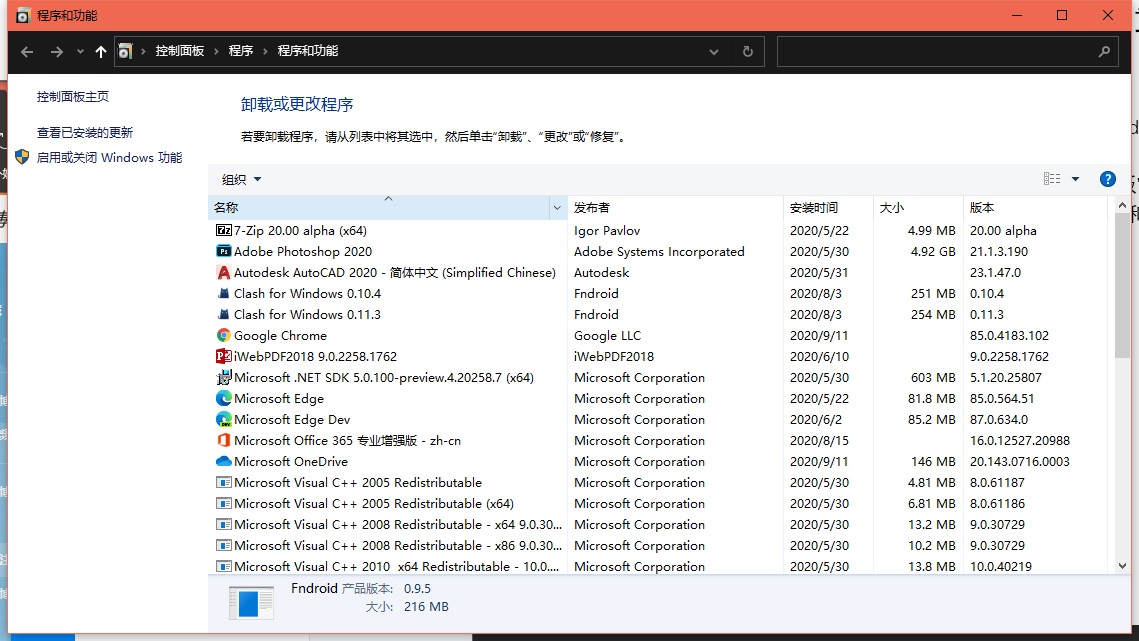Go up one level with up arrow
Viewport: 1139px width, 641px height.
[x=101, y=52]
